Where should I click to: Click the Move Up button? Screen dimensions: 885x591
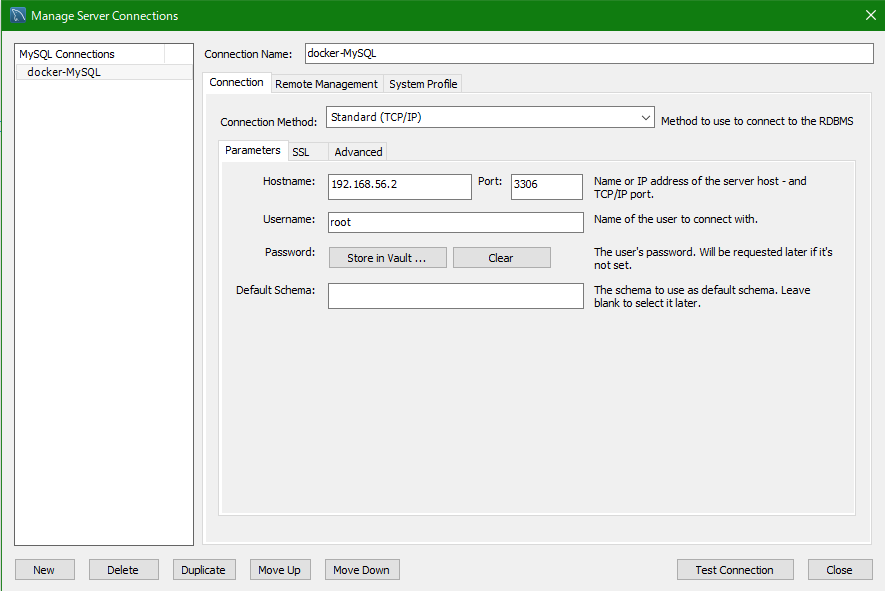coord(279,570)
